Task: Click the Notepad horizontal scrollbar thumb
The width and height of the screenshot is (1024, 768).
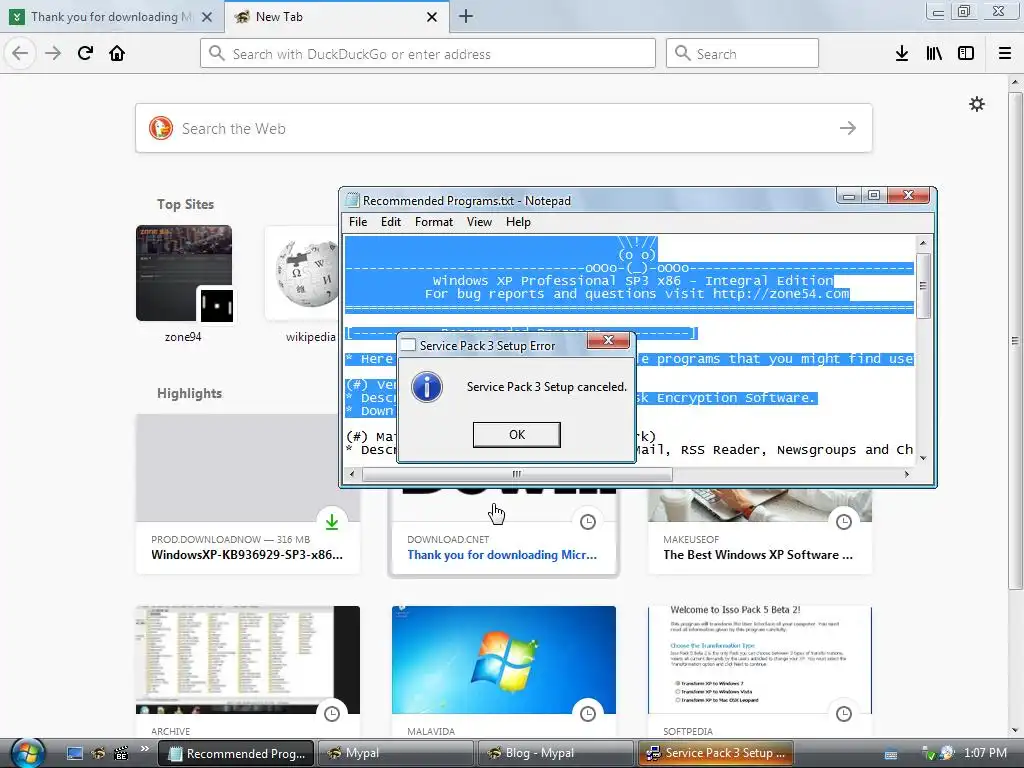Action: (x=517, y=474)
